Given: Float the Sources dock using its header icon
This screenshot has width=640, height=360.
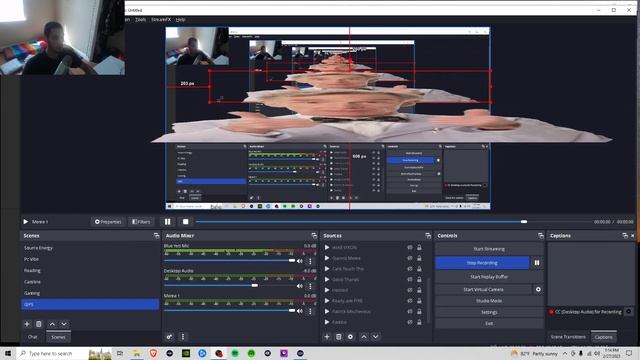Looking at the screenshot, I should [428, 236].
